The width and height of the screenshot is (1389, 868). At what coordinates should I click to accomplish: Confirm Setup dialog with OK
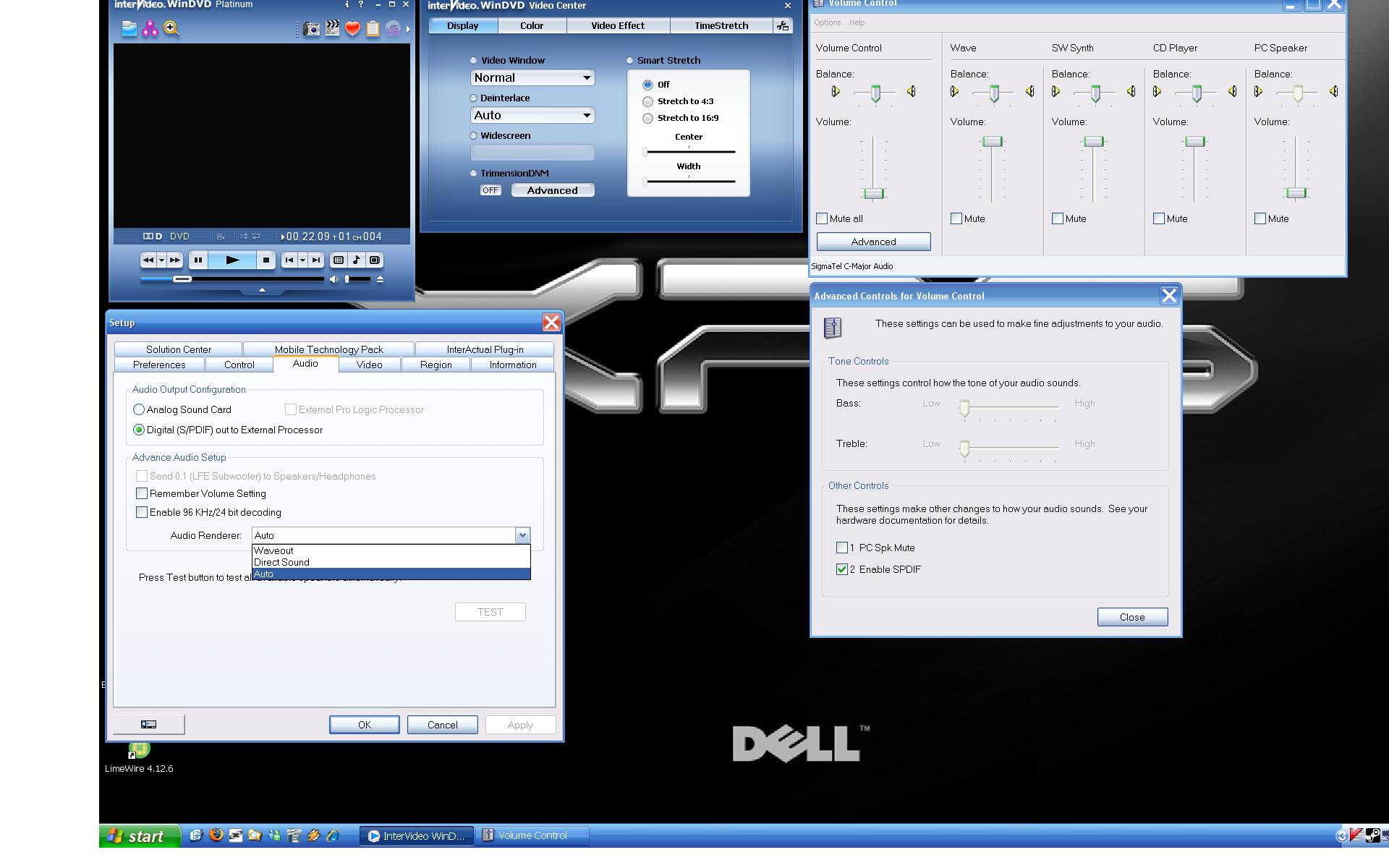364,725
